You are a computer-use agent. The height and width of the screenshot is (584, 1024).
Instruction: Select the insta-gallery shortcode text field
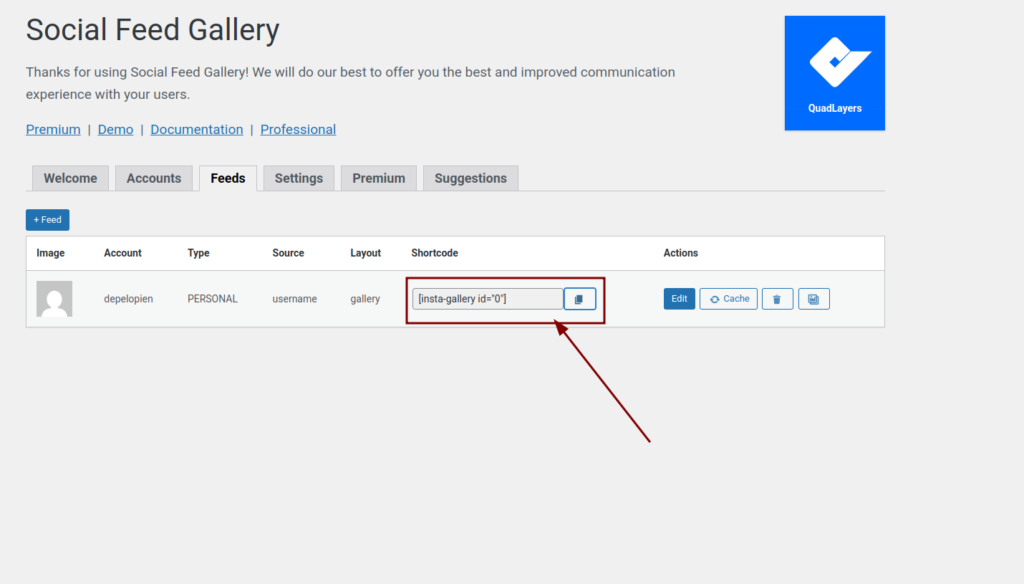coord(488,299)
